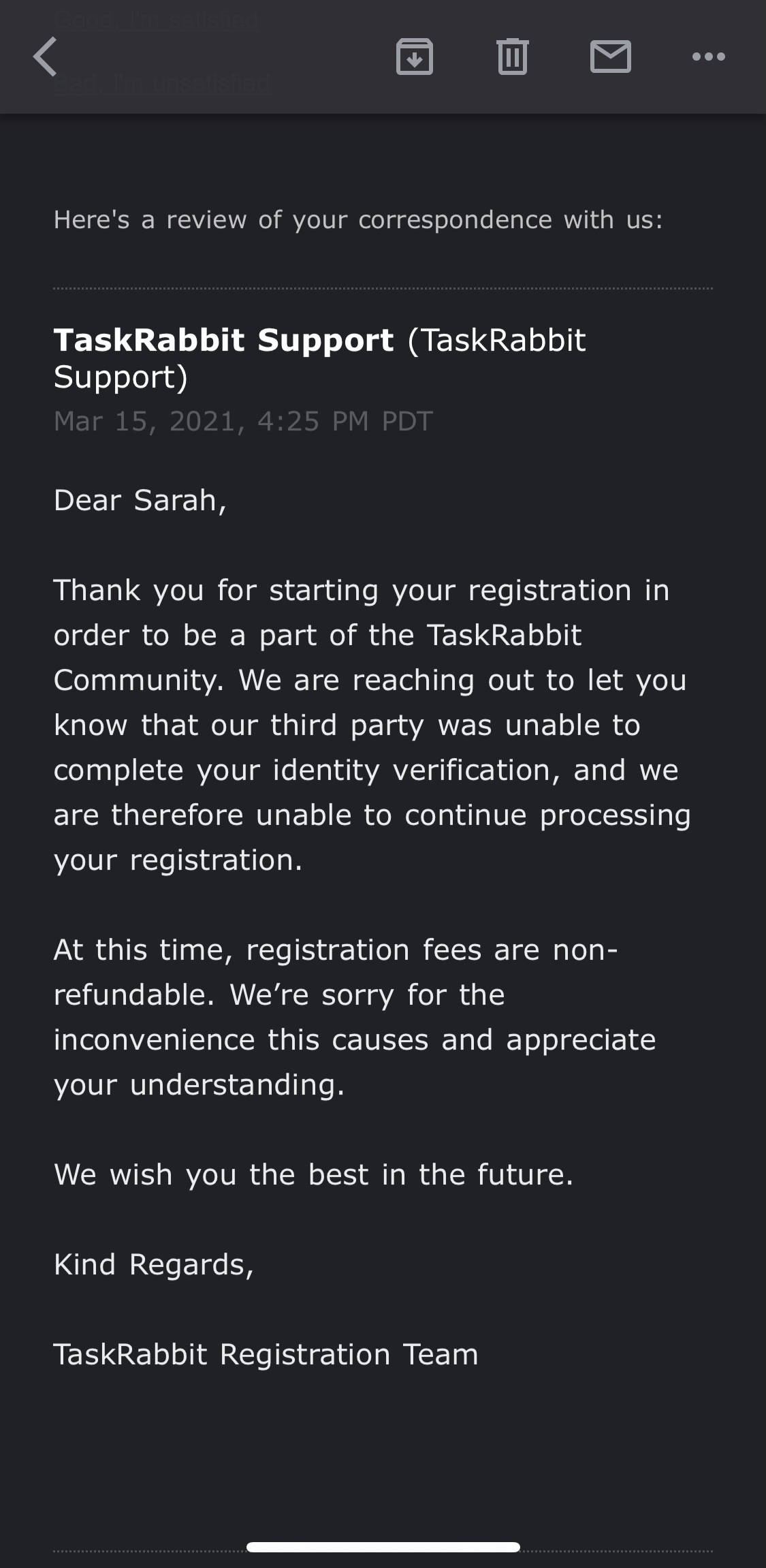766x1568 pixels.
Task: Tap the dotted divider below the signature
Action: (x=383, y=1551)
